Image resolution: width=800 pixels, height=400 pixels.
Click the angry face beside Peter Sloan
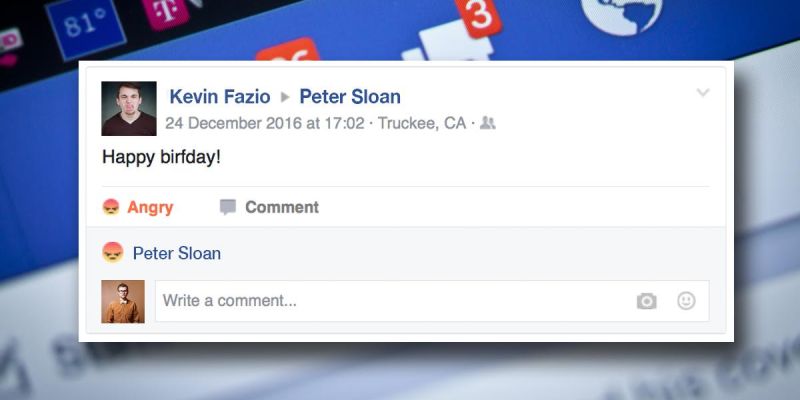tap(113, 253)
